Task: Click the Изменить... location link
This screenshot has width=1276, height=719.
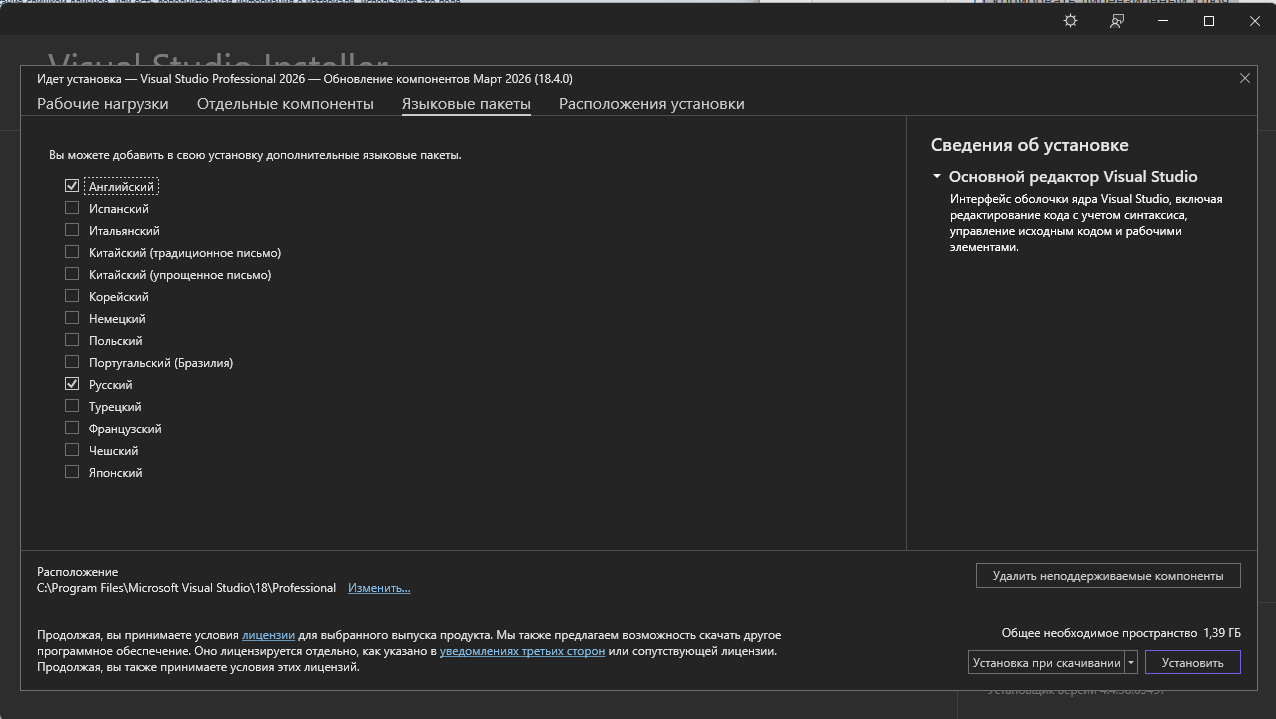Action: [x=379, y=588]
